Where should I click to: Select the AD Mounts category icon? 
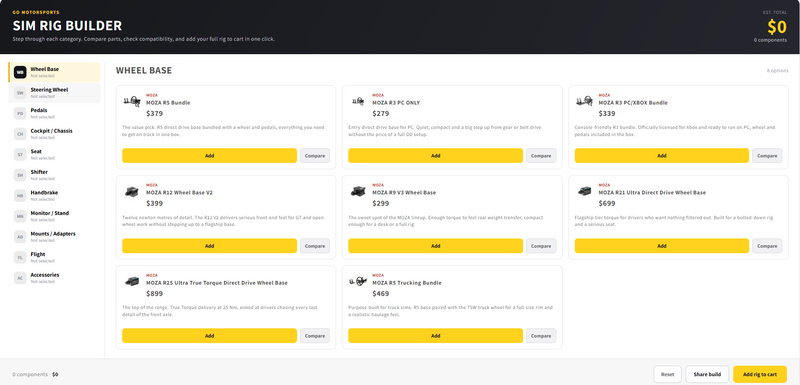pos(20,237)
